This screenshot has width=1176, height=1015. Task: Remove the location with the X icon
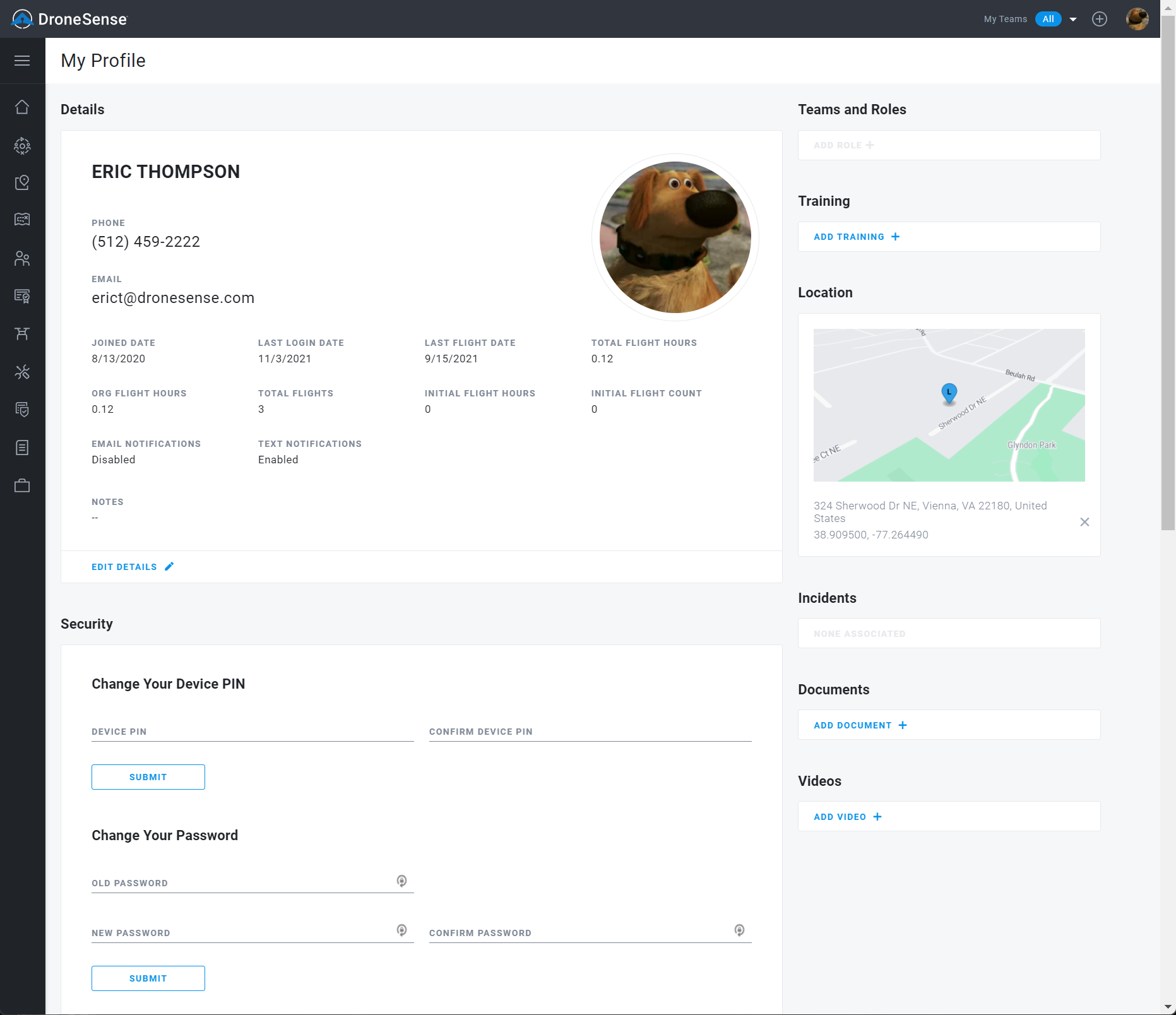pyautogui.click(x=1084, y=522)
